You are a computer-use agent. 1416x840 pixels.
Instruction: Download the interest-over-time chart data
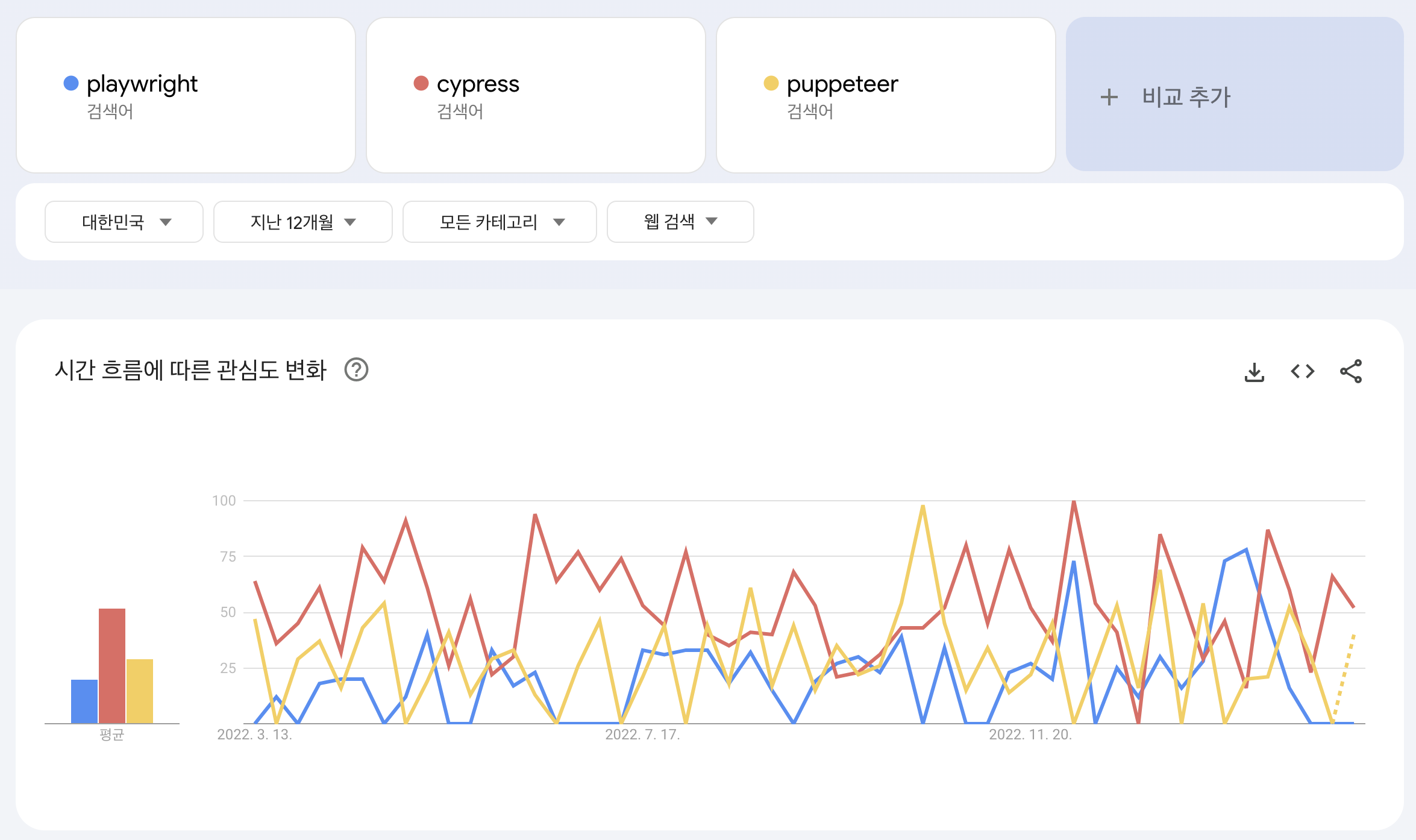(1254, 372)
